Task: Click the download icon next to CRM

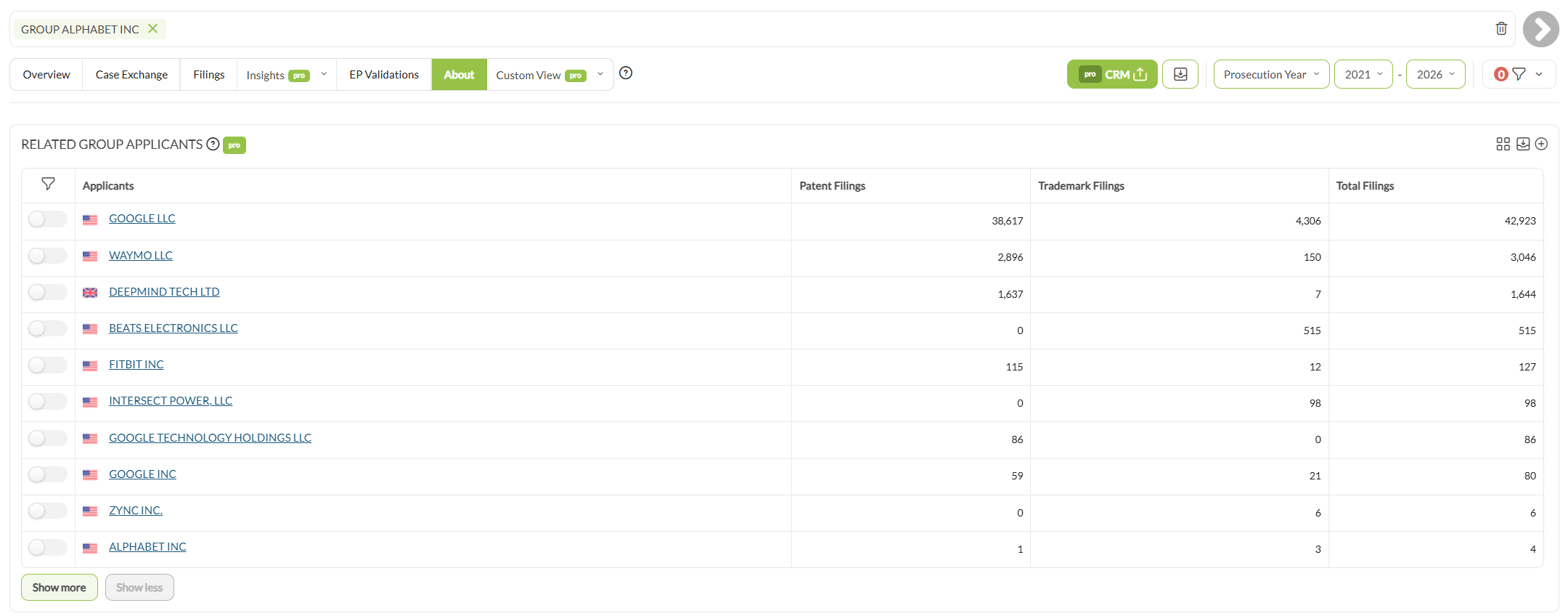Action: tap(1180, 74)
